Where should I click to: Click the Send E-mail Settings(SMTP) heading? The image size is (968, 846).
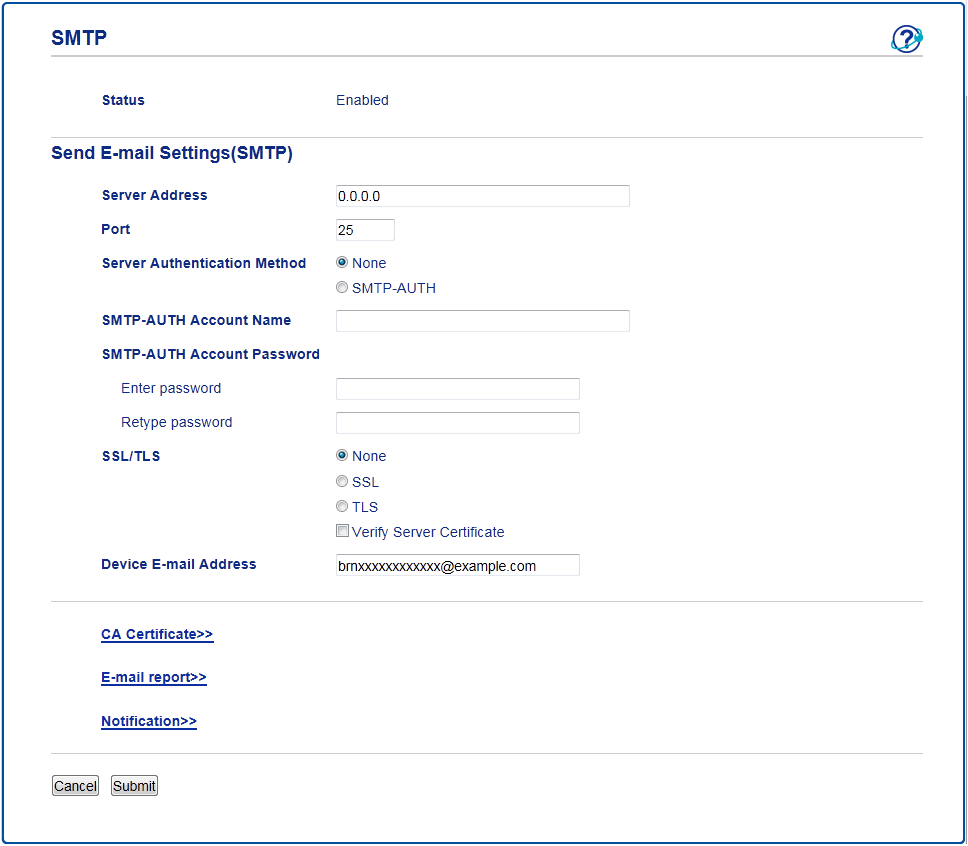[171, 154]
